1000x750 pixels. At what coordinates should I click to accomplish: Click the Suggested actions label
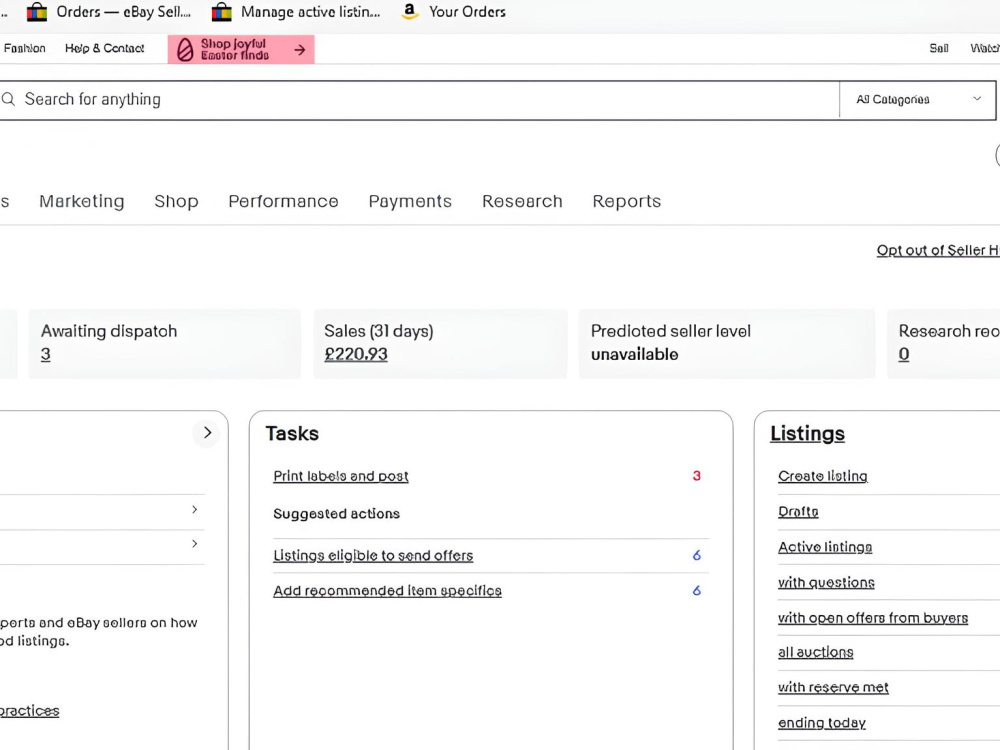coord(336,513)
